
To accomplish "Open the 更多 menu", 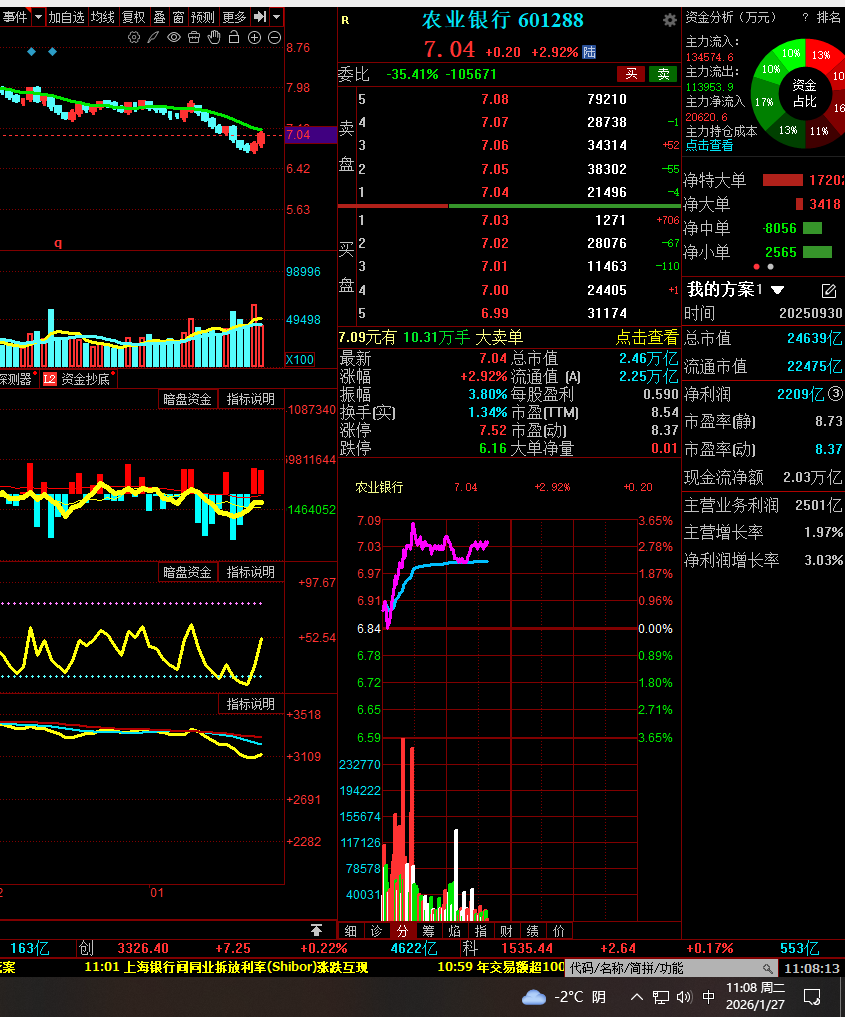I will click(x=234, y=17).
